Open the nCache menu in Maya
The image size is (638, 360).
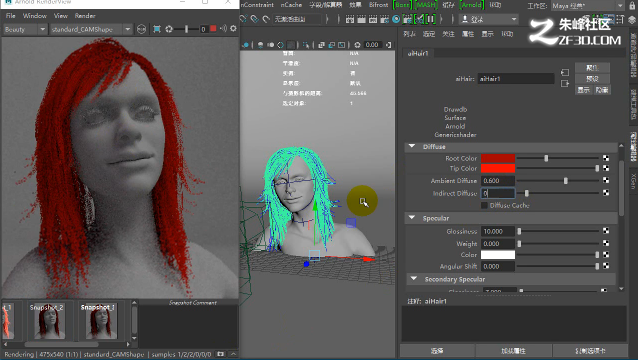point(291,5)
